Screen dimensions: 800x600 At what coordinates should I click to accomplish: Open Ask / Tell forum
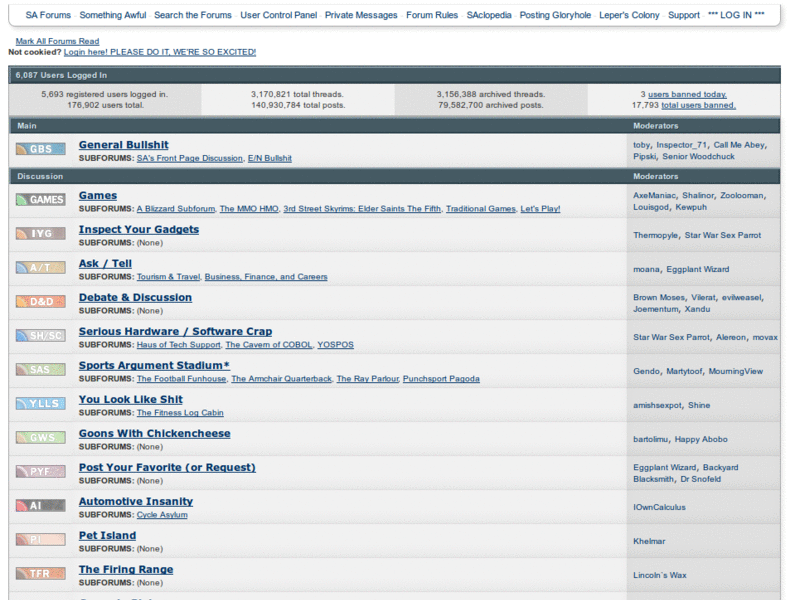point(105,263)
